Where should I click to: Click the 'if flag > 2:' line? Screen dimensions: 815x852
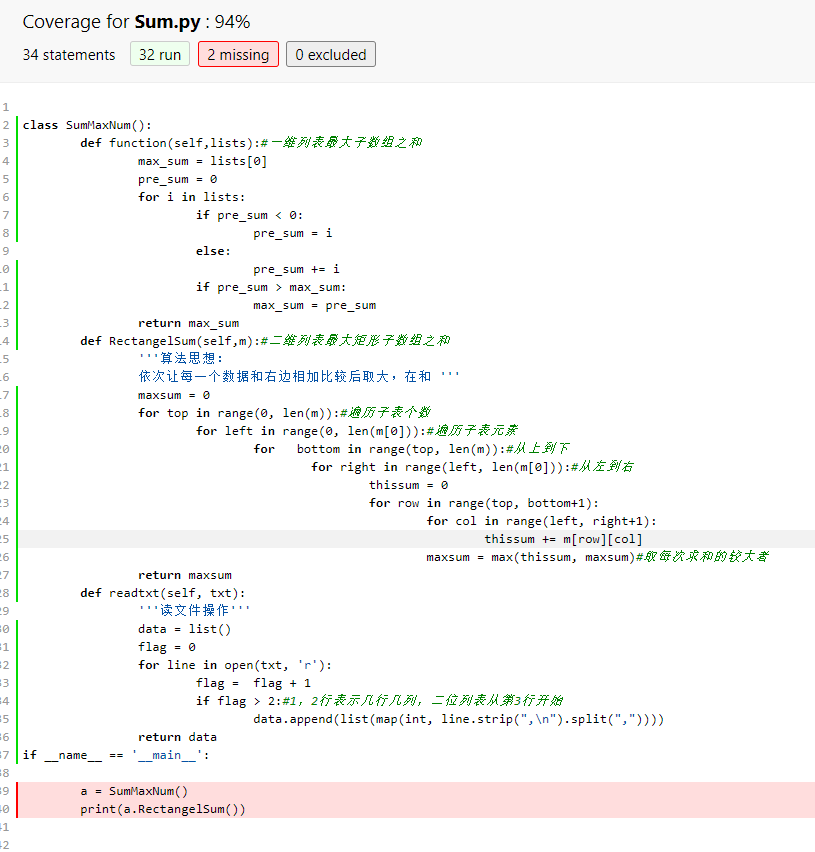(x=379, y=701)
